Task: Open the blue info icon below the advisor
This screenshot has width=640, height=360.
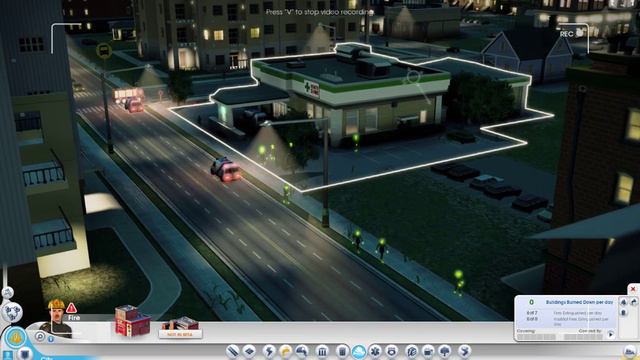Action: (x=51, y=339)
